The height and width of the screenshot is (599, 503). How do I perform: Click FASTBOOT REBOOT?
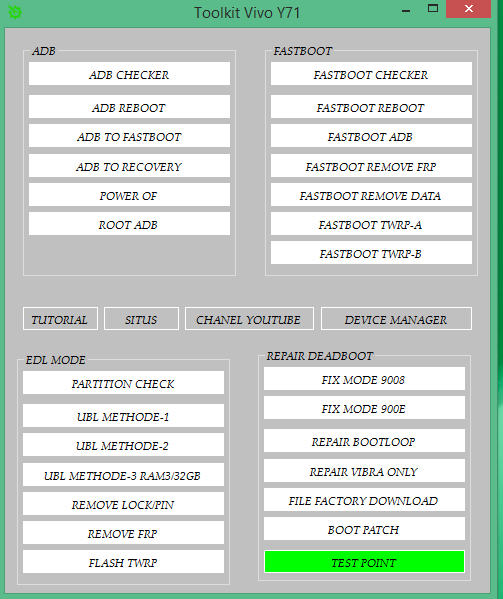[371, 107]
